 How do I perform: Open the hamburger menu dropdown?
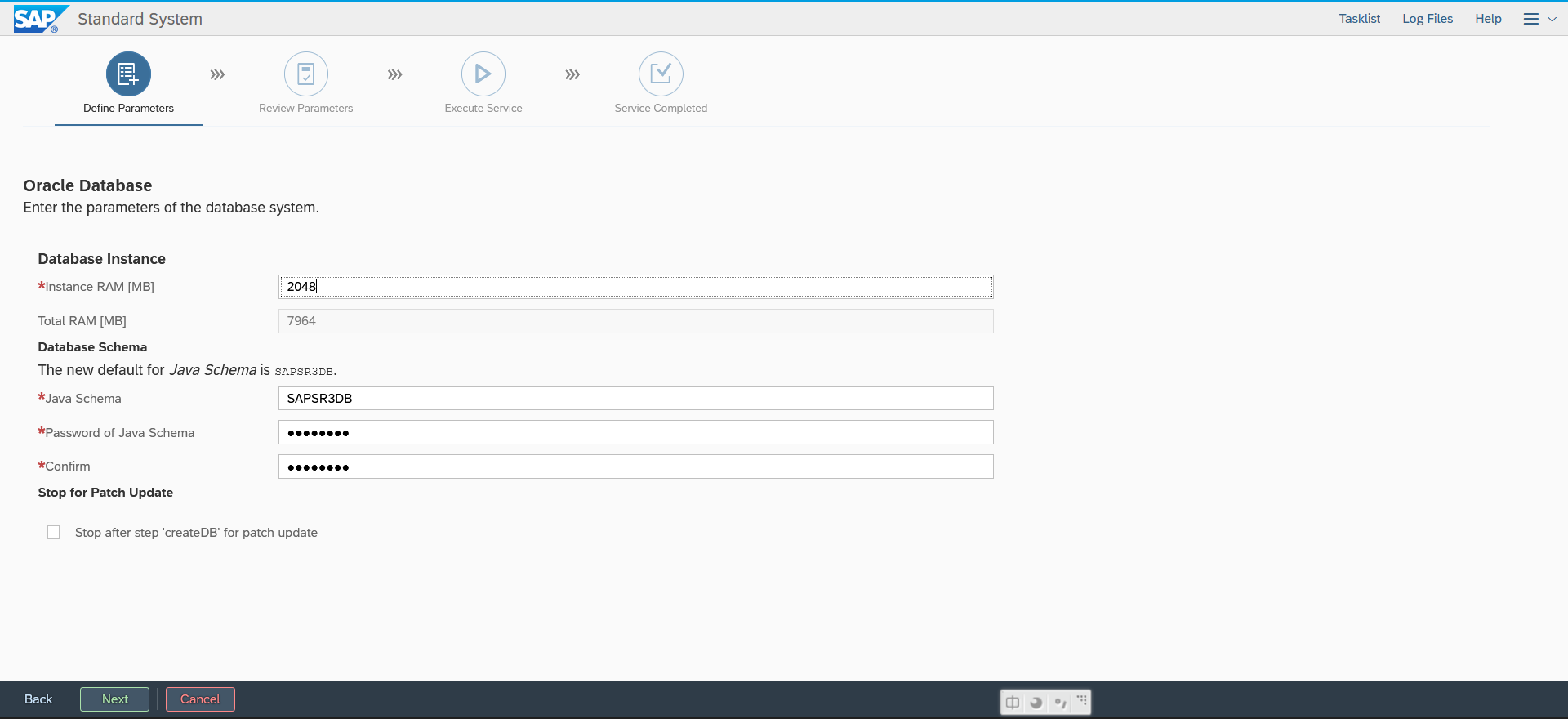[1539, 19]
